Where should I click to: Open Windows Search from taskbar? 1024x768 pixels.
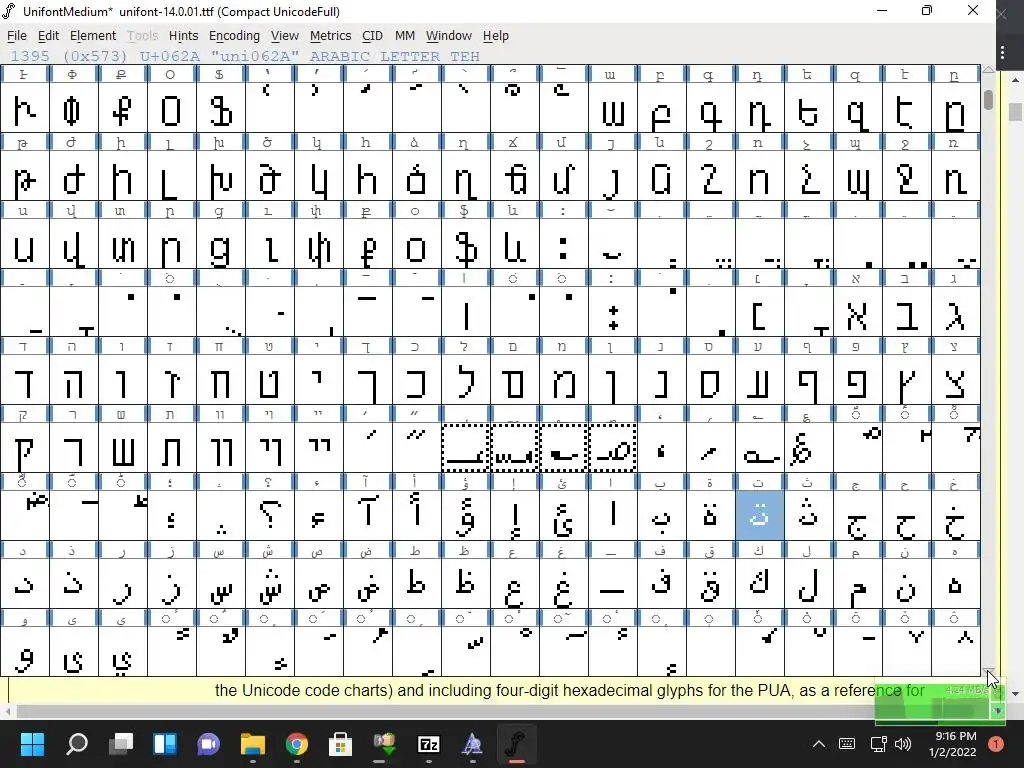coord(77,744)
